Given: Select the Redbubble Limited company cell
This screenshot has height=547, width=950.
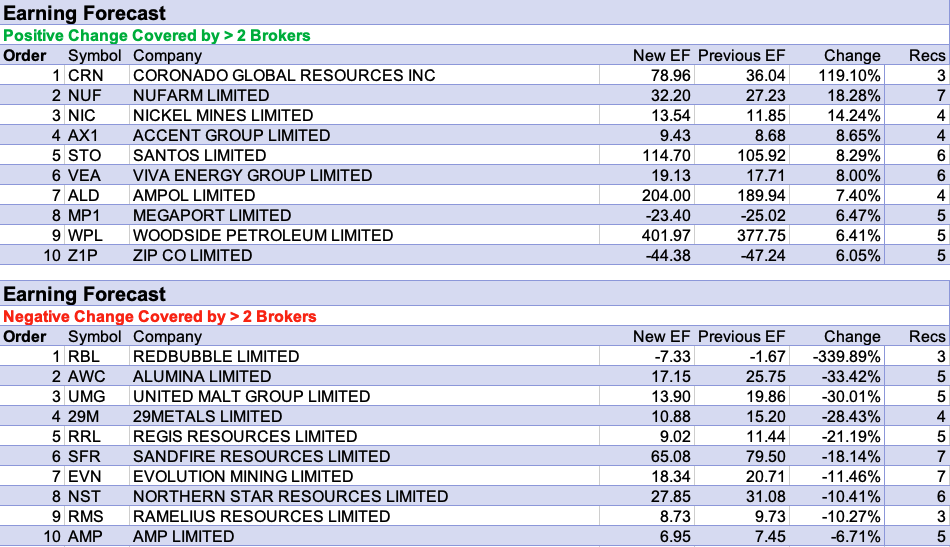Looking at the screenshot, I should coord(216,357).
